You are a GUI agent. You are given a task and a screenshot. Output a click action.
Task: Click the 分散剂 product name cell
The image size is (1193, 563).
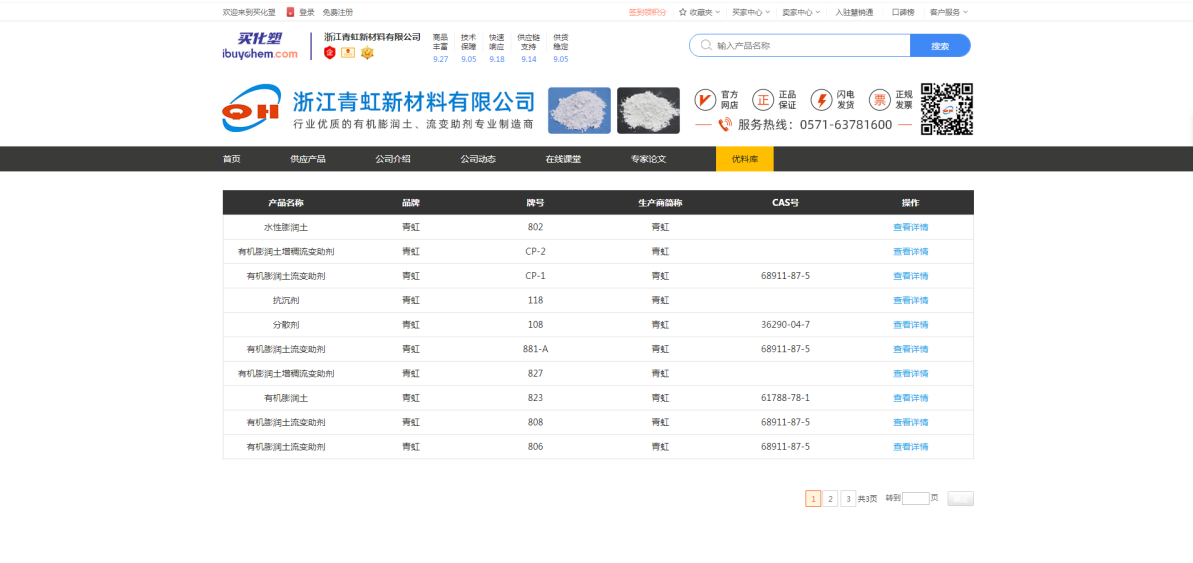(286, 324)
